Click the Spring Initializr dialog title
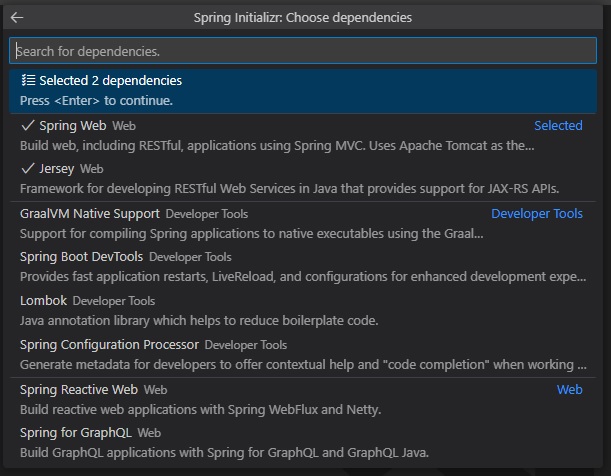611x476 pixels. click(302, 18)
